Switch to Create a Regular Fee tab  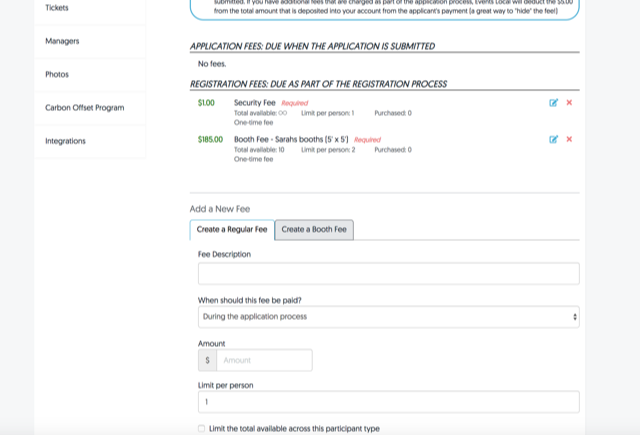pyautogui.click(x=232, y=230)
